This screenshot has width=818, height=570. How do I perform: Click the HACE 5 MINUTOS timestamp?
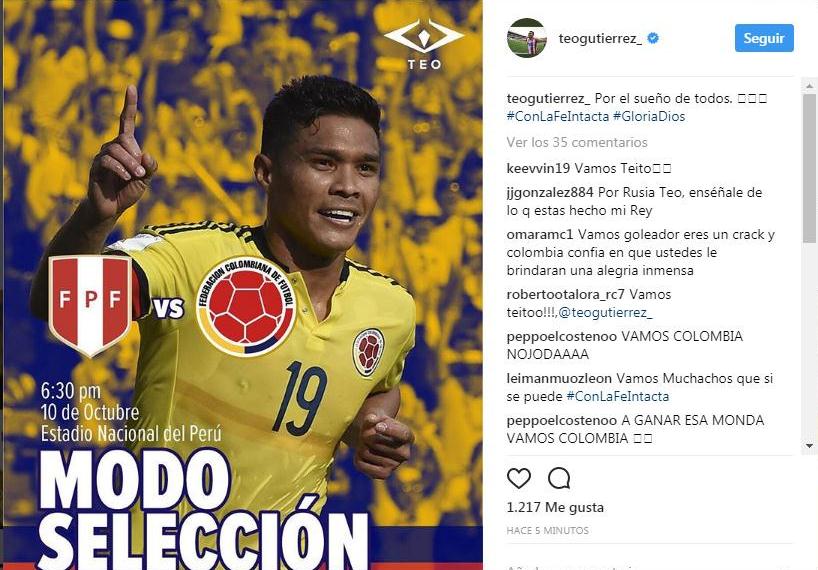547,531
